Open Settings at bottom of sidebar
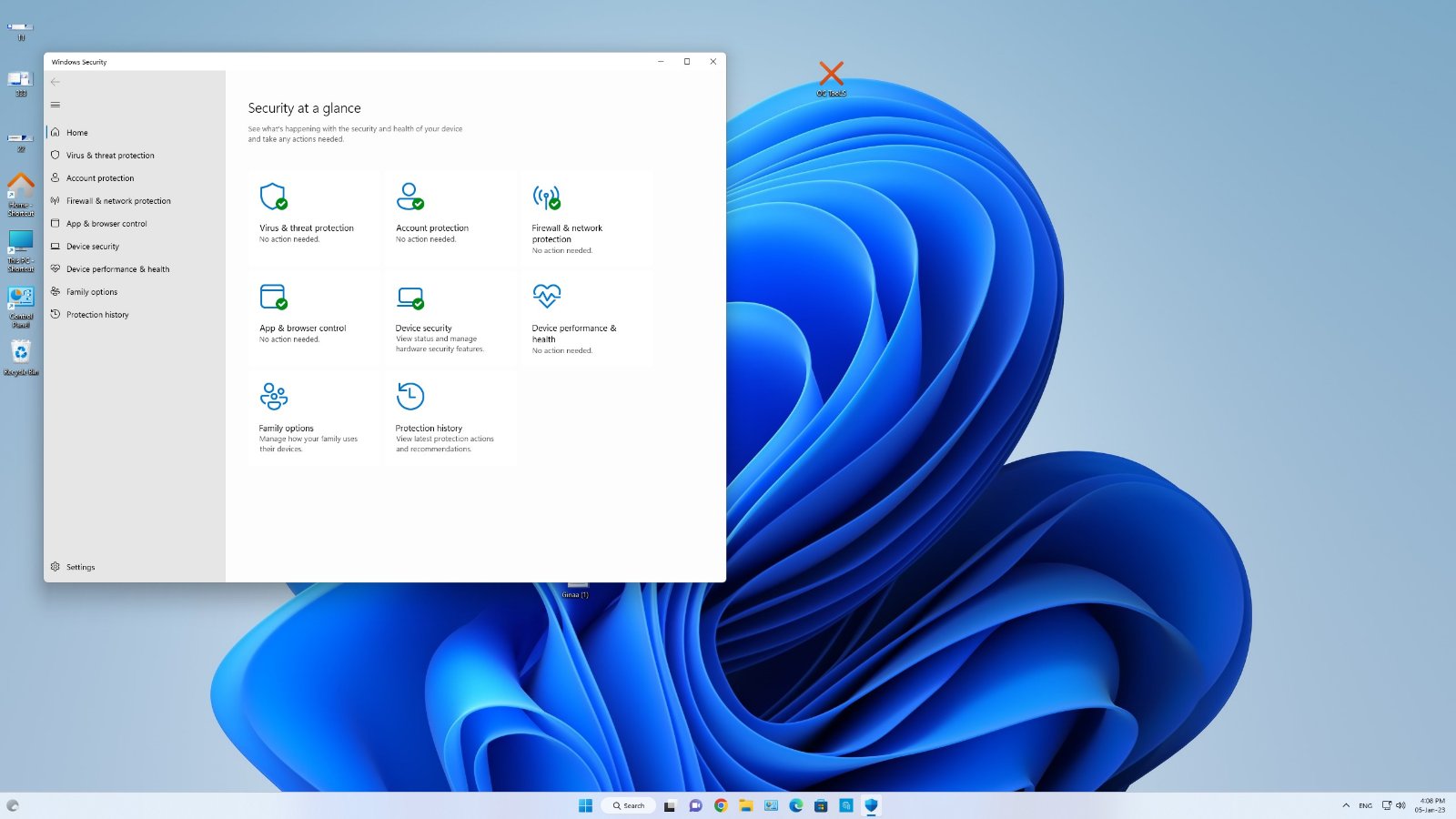The image size is (1456, 819). pyautogui.click(x=135, y=566)
